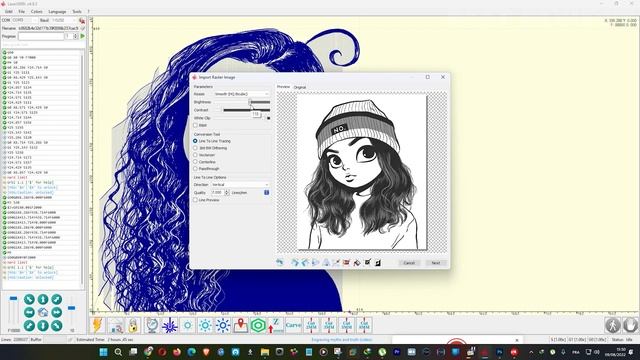640x360 pixels.
Task: Click the green hexagon nut icon
Action: click(258, 325)
